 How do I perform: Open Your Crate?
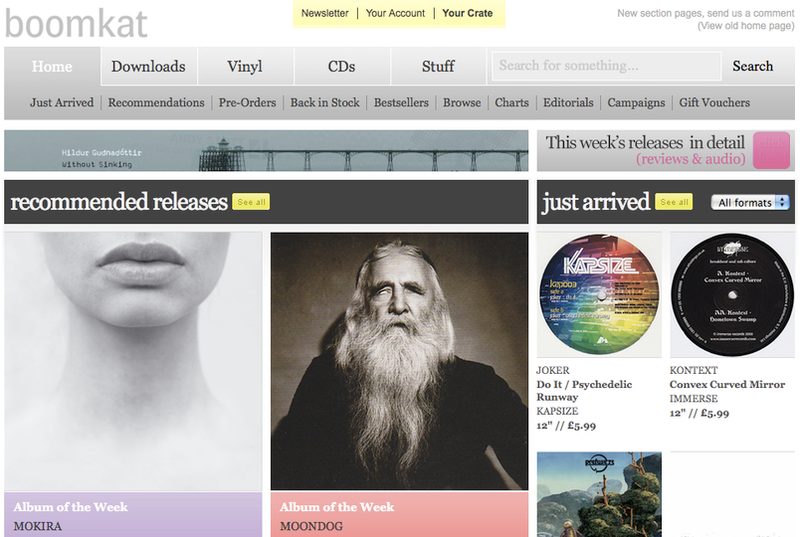[x=467, y=13]
